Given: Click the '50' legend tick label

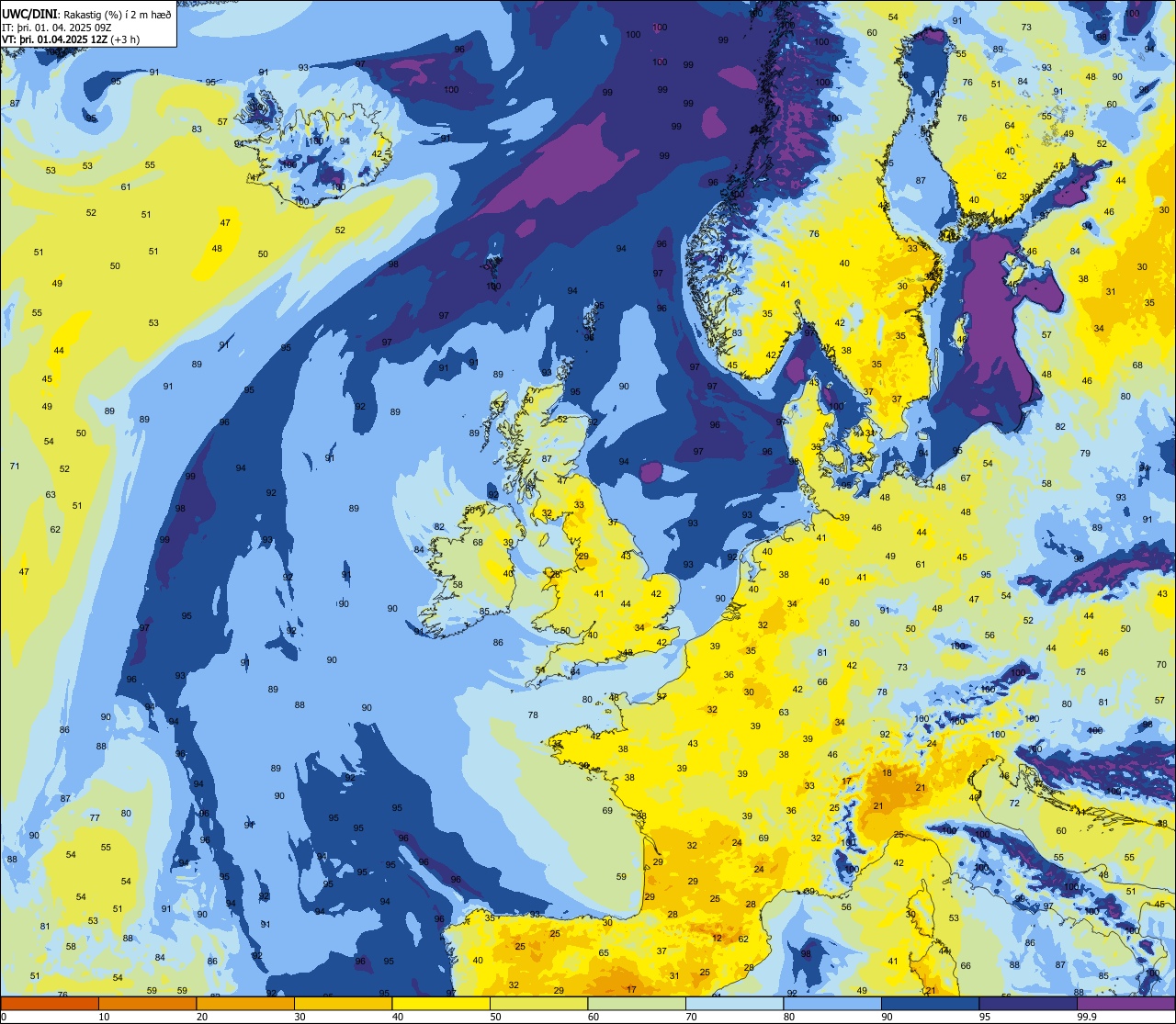Looking at the screenshot, I should click(x=495, y=1017).
